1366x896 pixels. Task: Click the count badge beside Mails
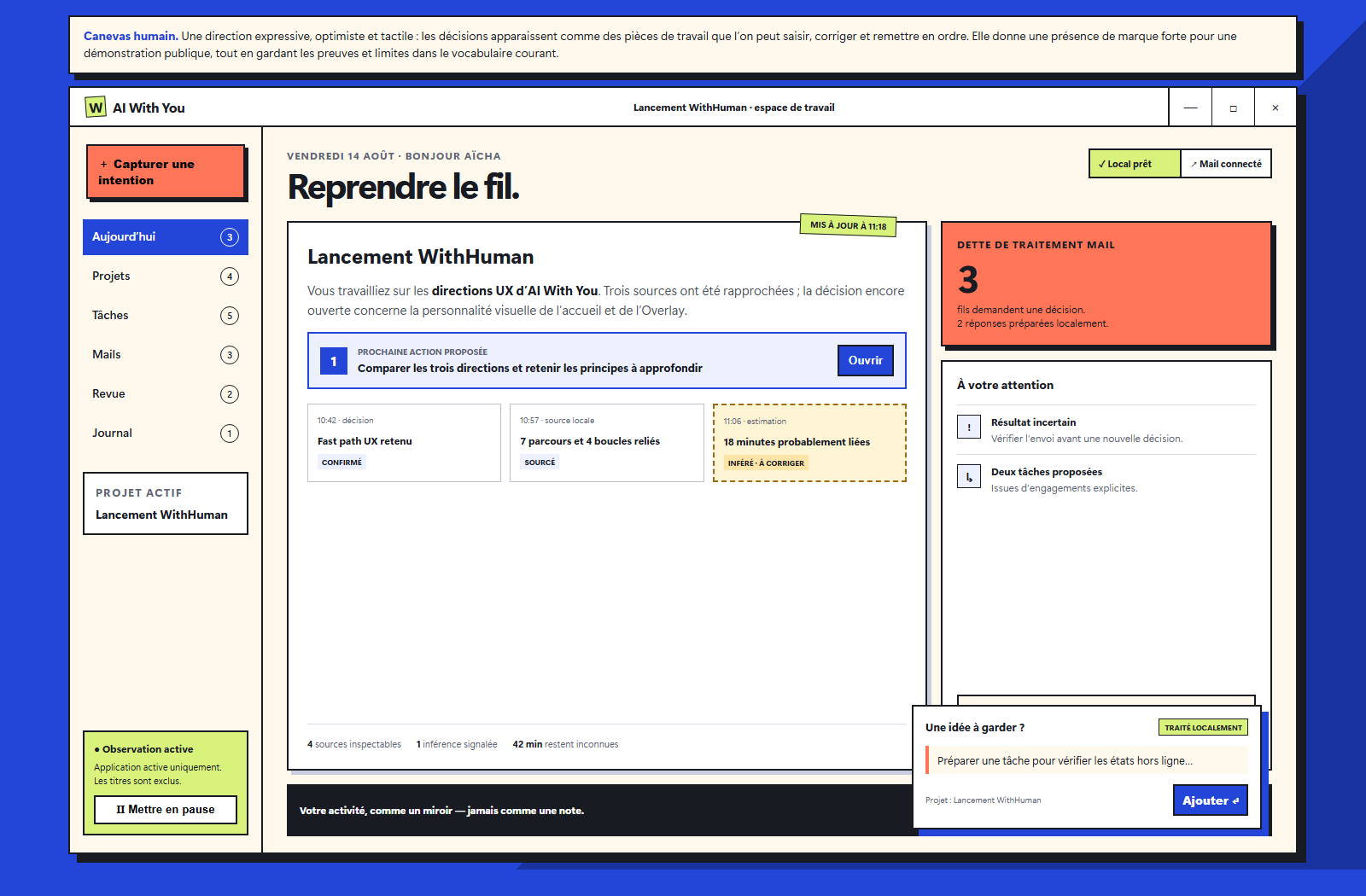coord(230,355)
